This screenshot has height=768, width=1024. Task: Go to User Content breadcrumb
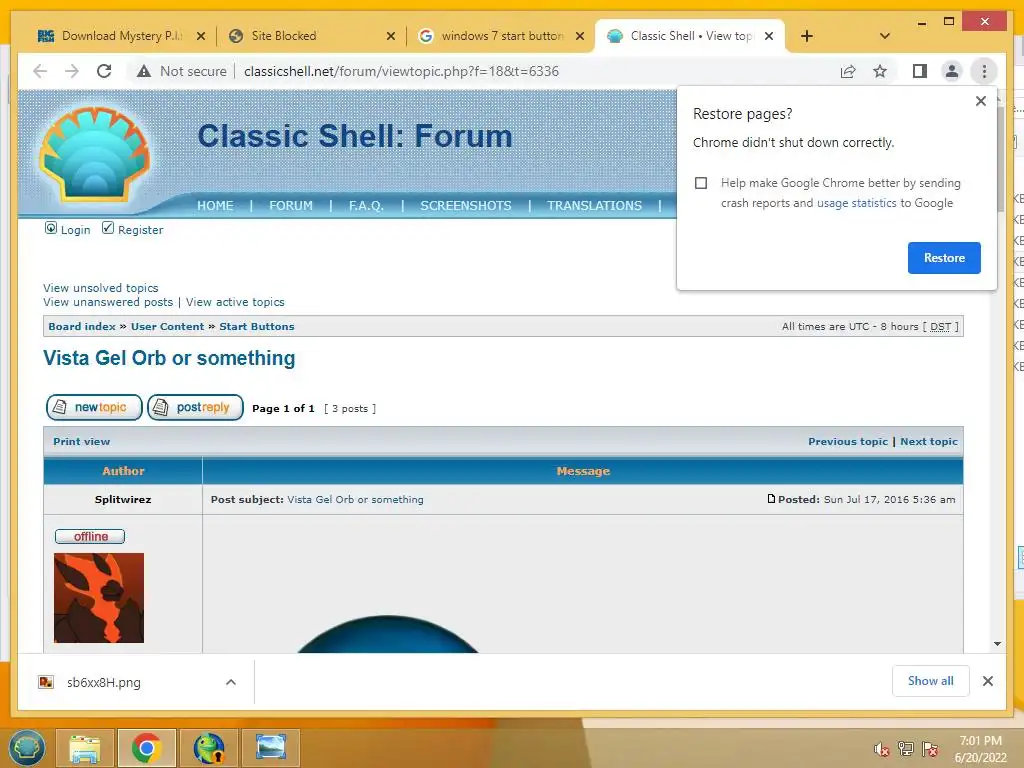pyautogui.click(x=167, y=327)
